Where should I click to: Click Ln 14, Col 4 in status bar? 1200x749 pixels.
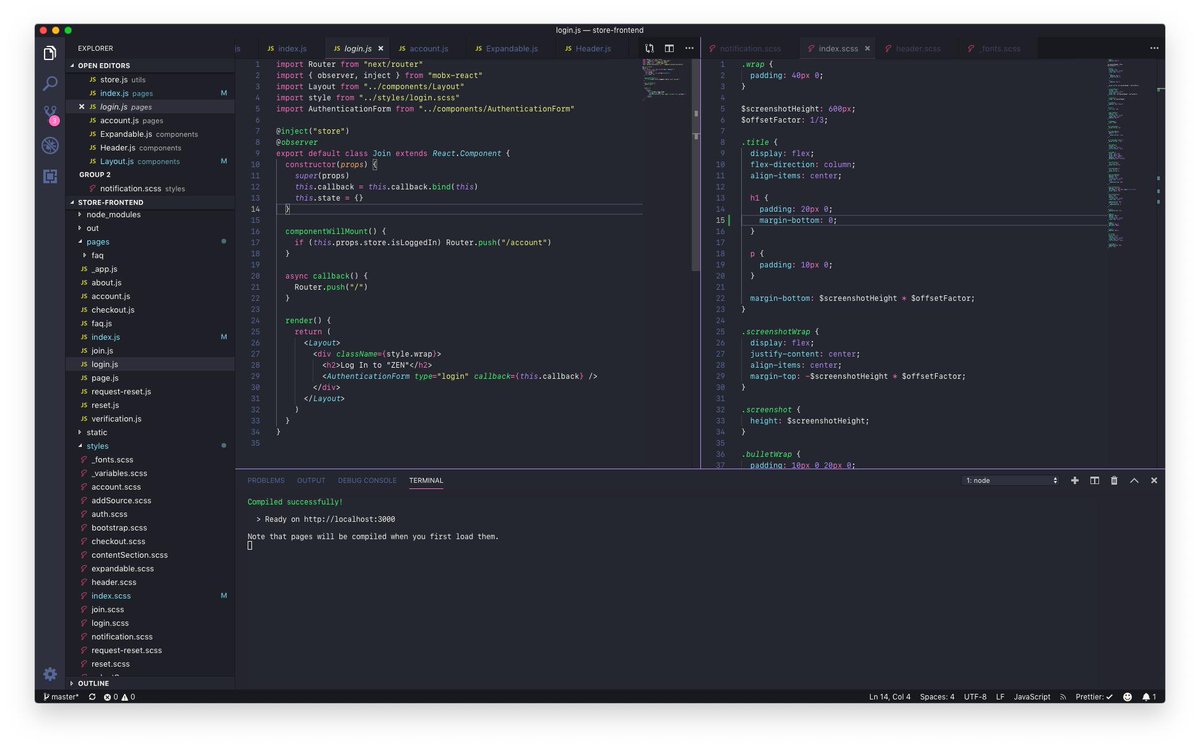890,696
